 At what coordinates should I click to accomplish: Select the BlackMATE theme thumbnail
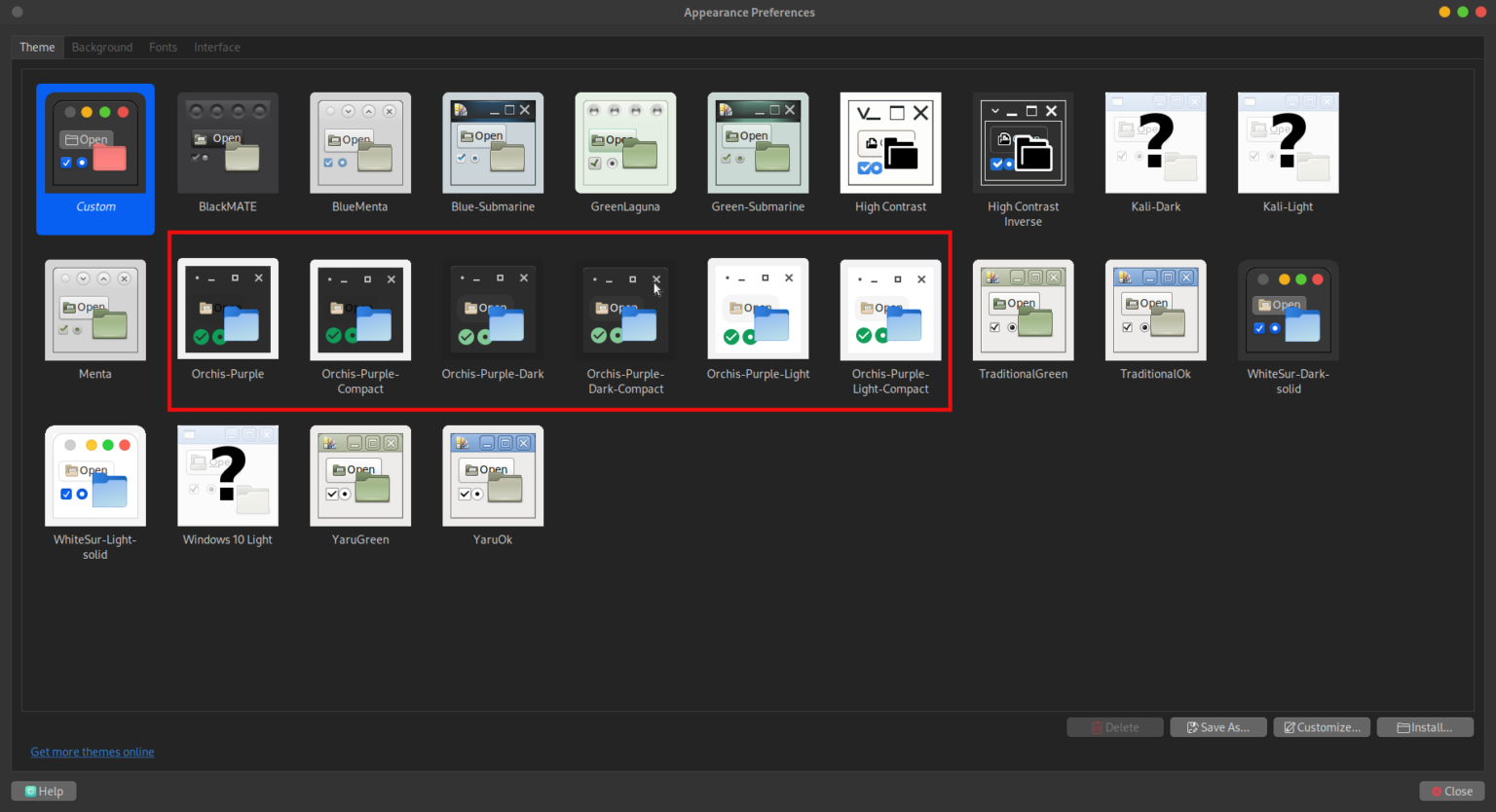(x=227, y=143)
